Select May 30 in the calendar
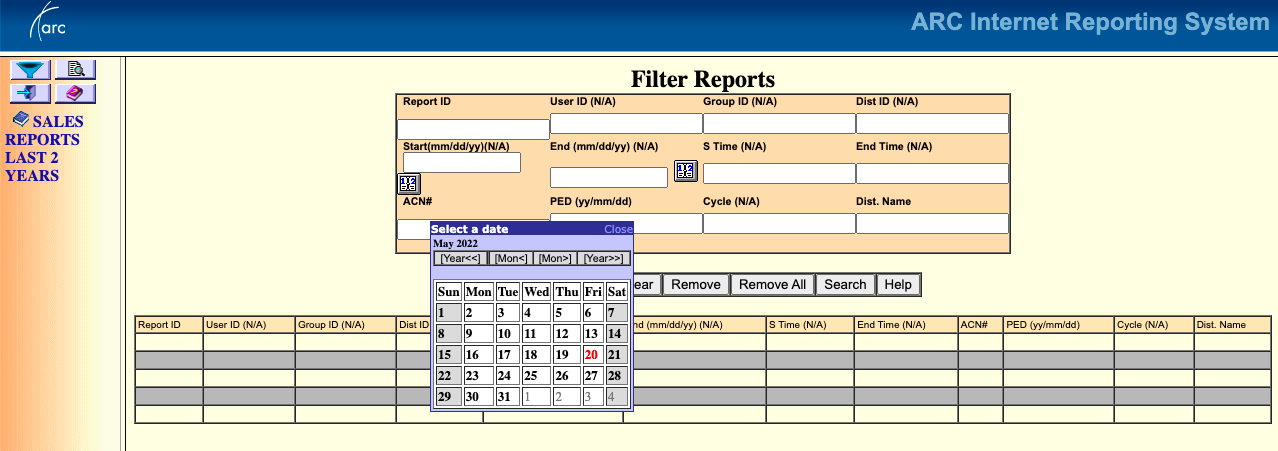The height and width of the screenshot is (451, 1278). click(478, 397)
